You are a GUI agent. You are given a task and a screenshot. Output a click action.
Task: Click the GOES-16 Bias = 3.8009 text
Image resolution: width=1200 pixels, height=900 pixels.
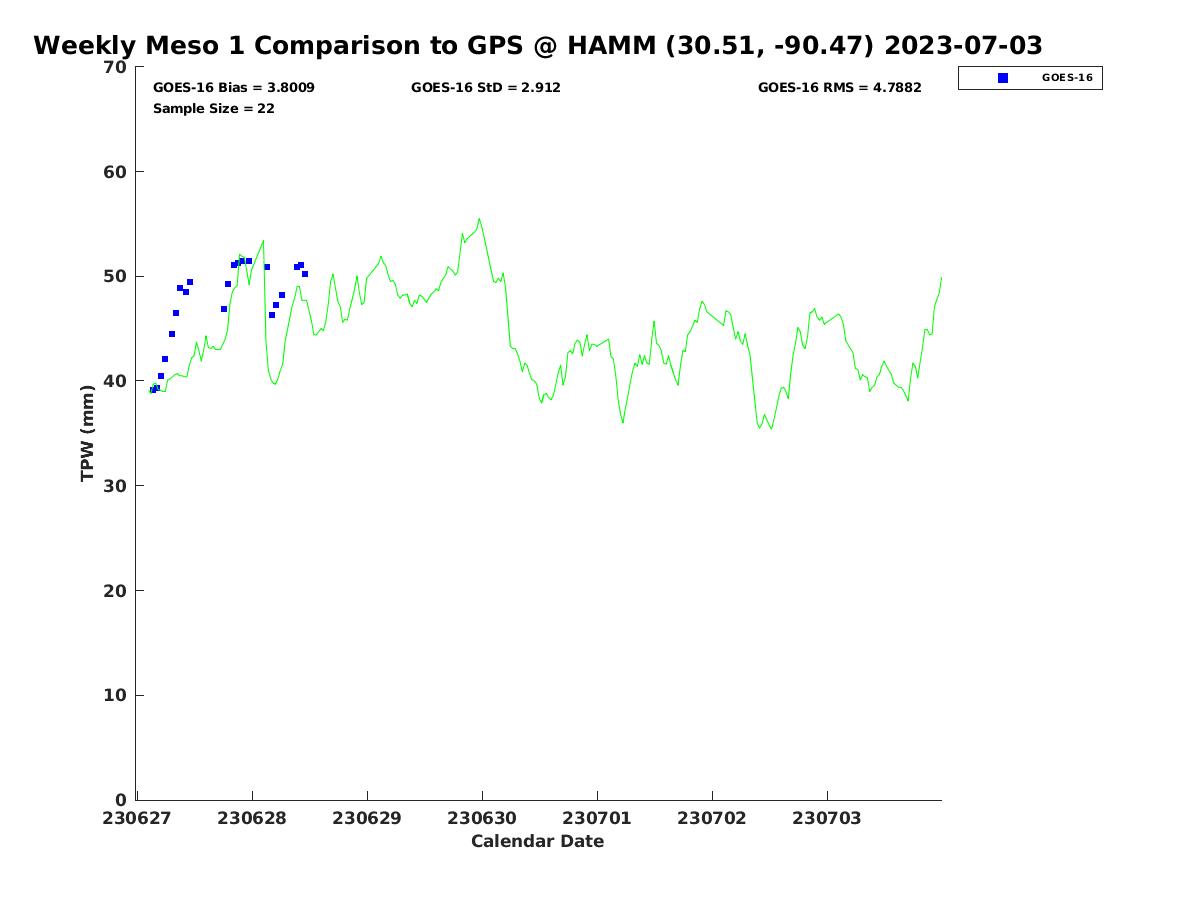233,88
